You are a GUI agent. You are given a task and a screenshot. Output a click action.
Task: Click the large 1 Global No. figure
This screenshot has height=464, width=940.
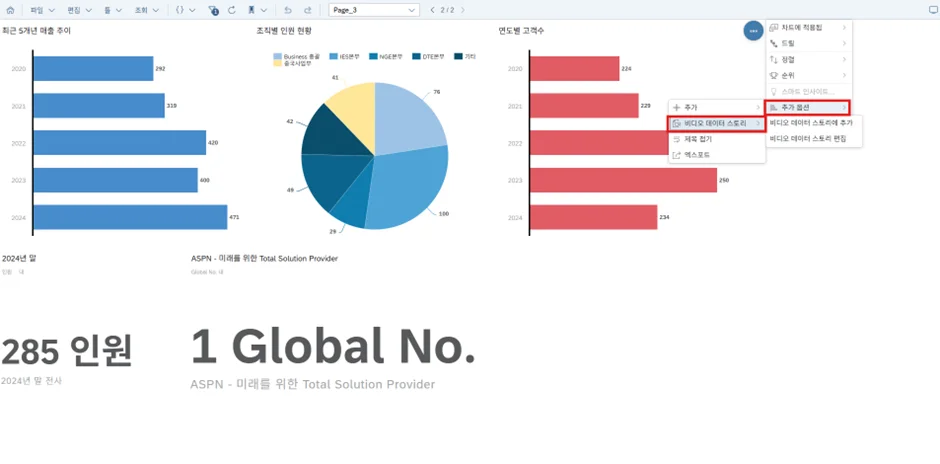point(333,347)
